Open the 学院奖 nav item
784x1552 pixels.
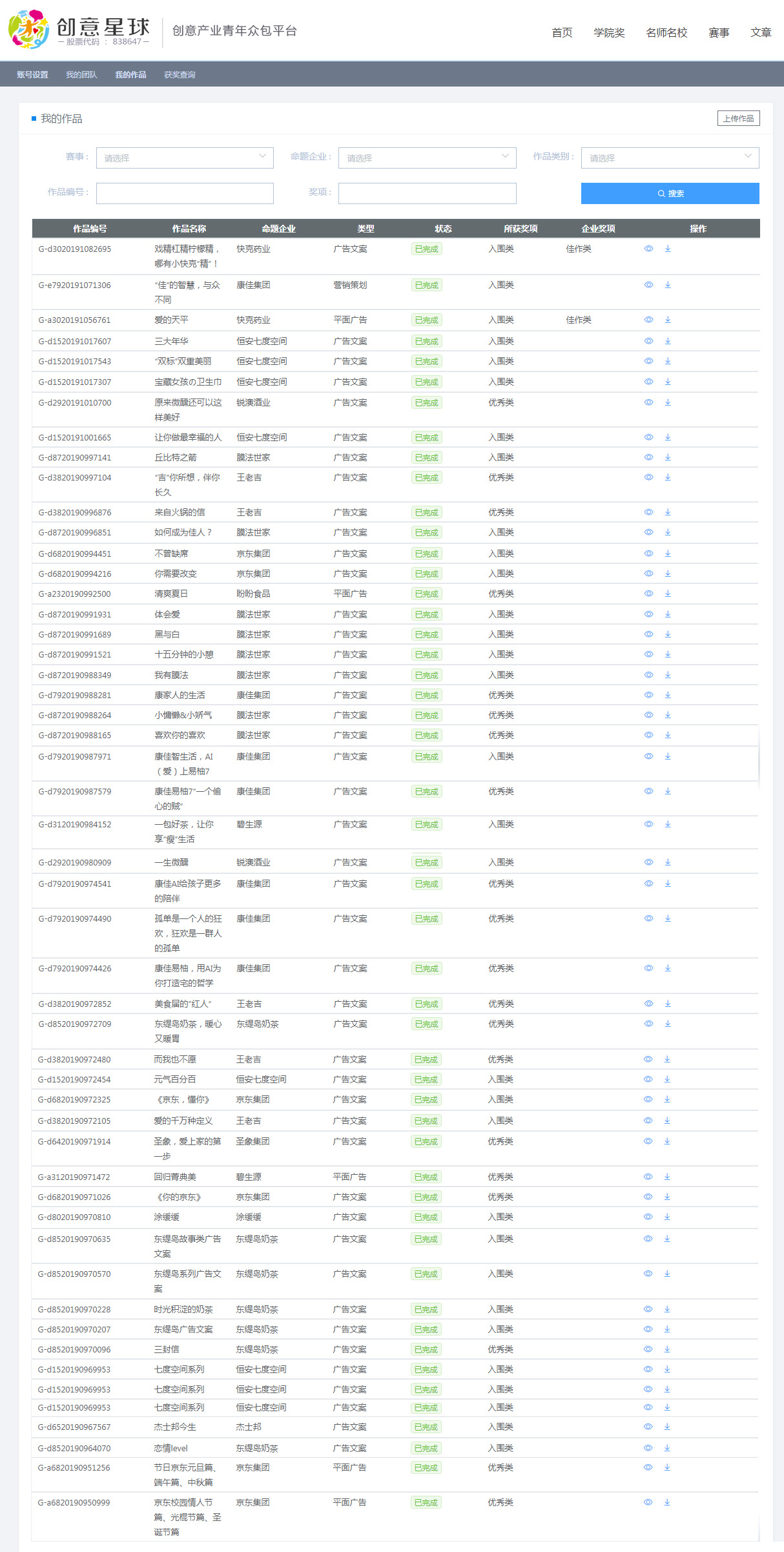[609, 32]
